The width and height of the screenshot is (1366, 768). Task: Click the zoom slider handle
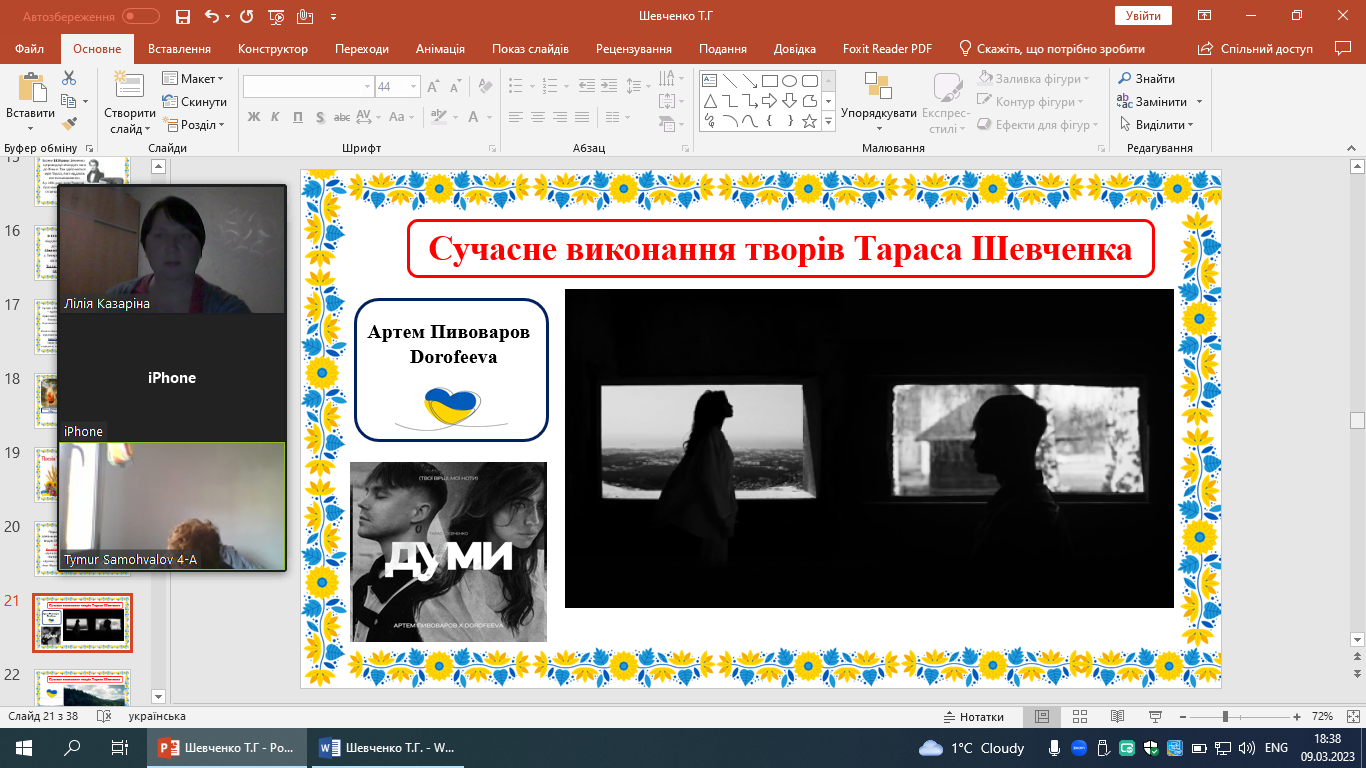coord(1225,717)
